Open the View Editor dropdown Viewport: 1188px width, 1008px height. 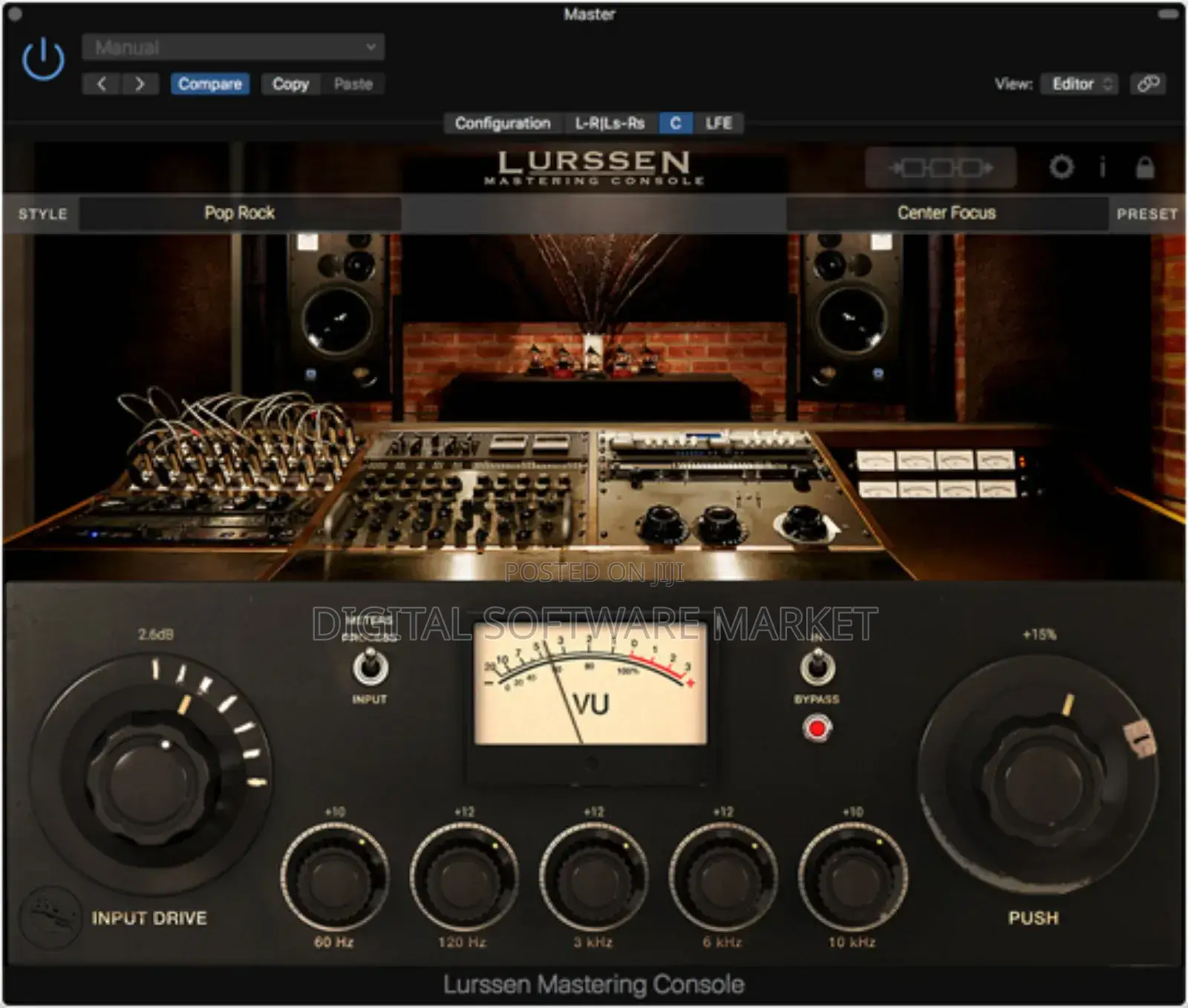1079,84
